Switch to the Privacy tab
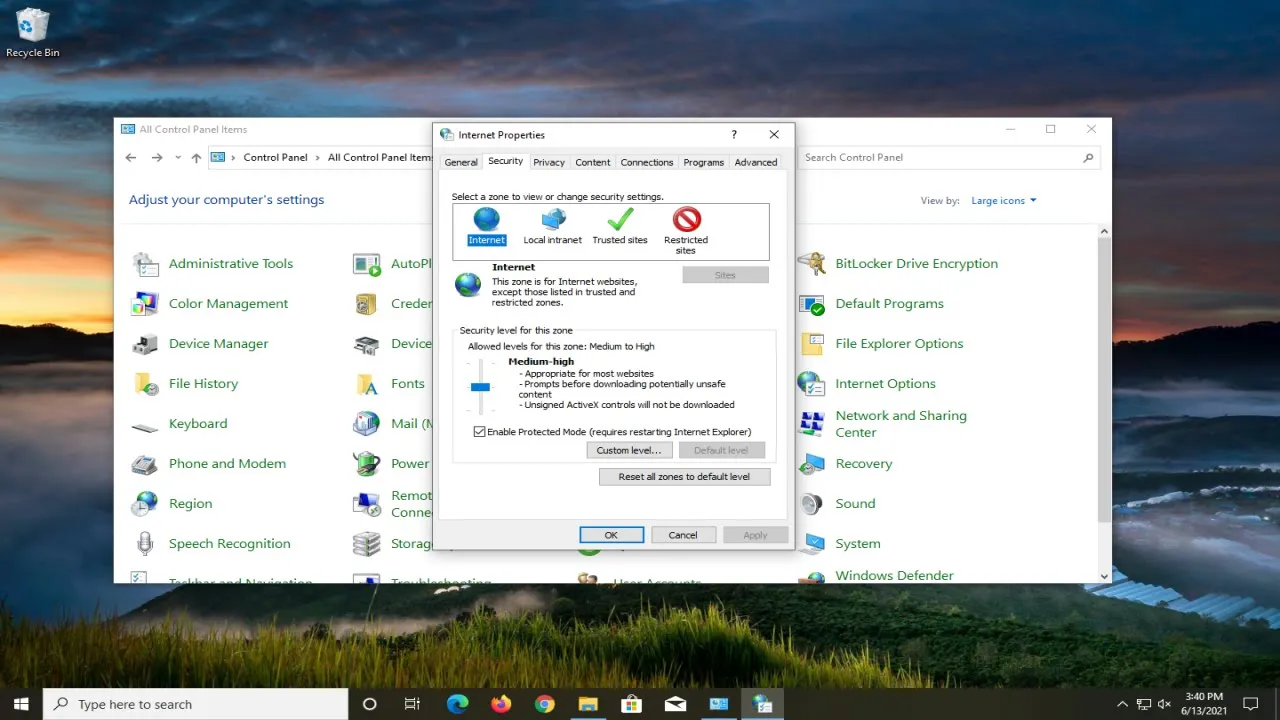The image size is (1280, 720). click(549, 162)
